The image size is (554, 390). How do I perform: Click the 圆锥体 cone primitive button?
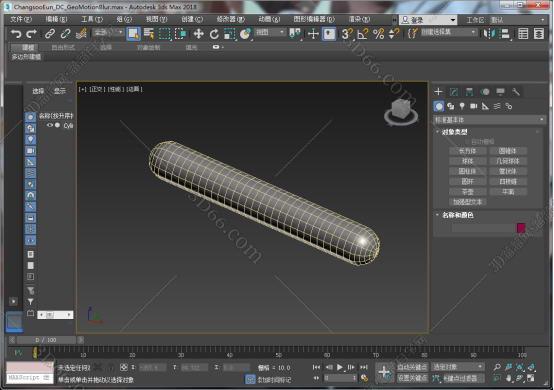[508, 151]
